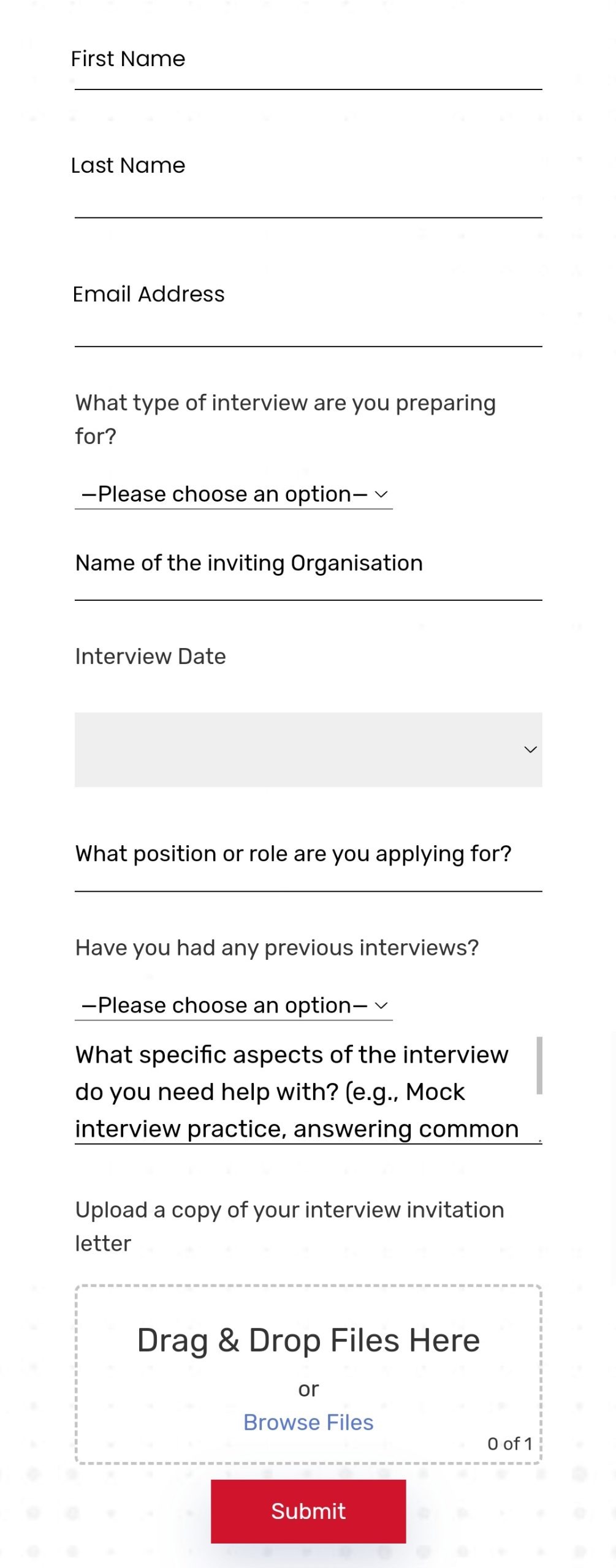Click the Interview Date label
The image size is (616, 1568).
tap(150, 657)
